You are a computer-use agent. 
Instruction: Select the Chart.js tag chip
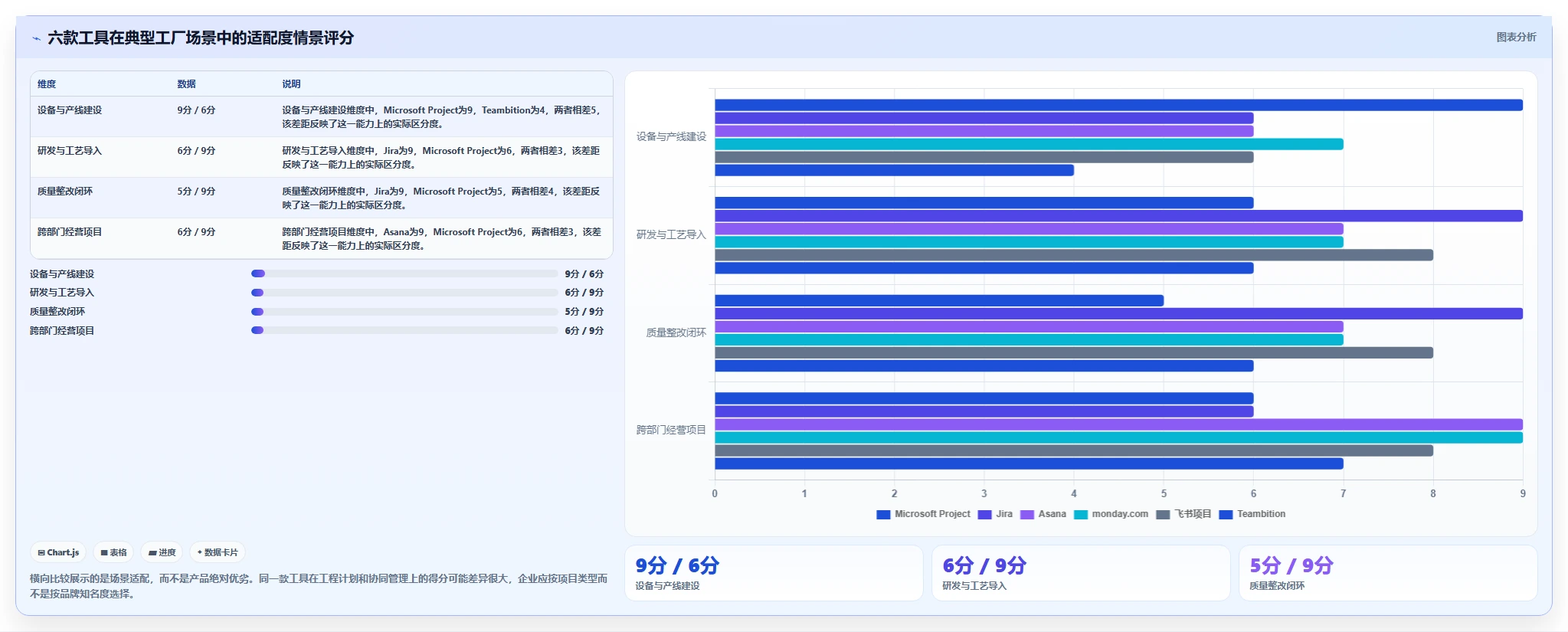(58, 552)
